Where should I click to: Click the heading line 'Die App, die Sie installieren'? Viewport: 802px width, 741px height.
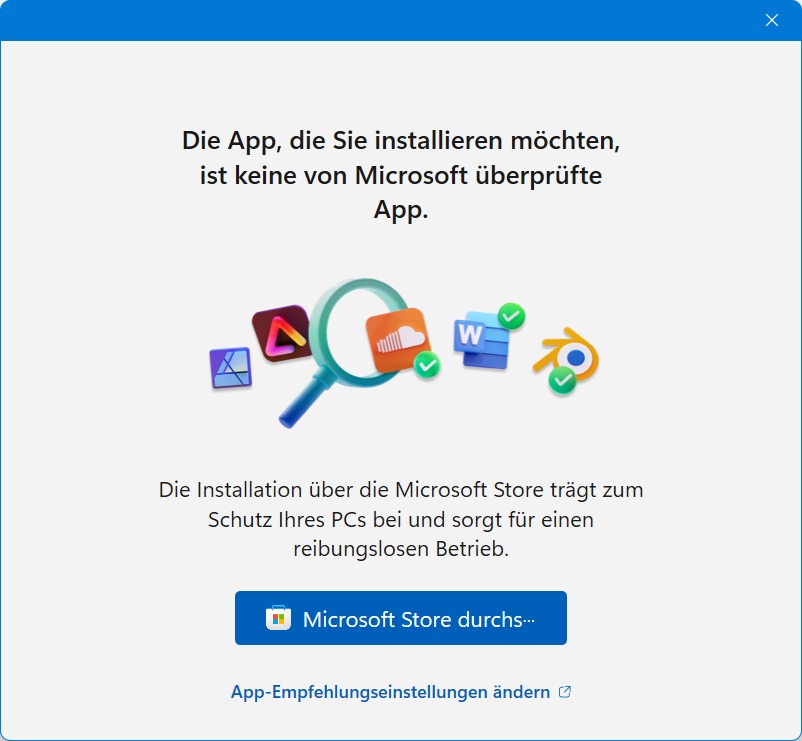tap(400, 140)
